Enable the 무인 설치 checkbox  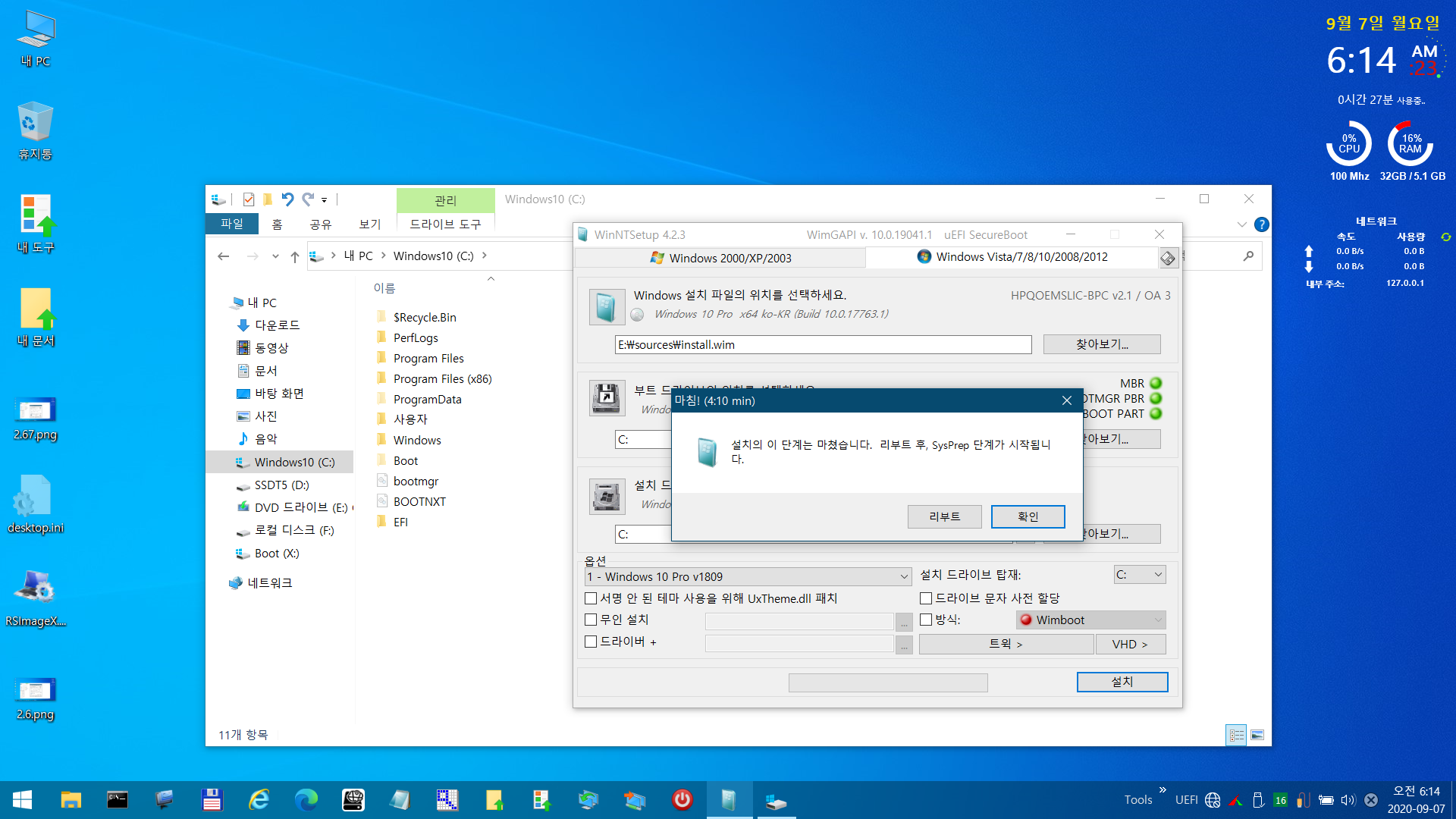tap(591, 620)
